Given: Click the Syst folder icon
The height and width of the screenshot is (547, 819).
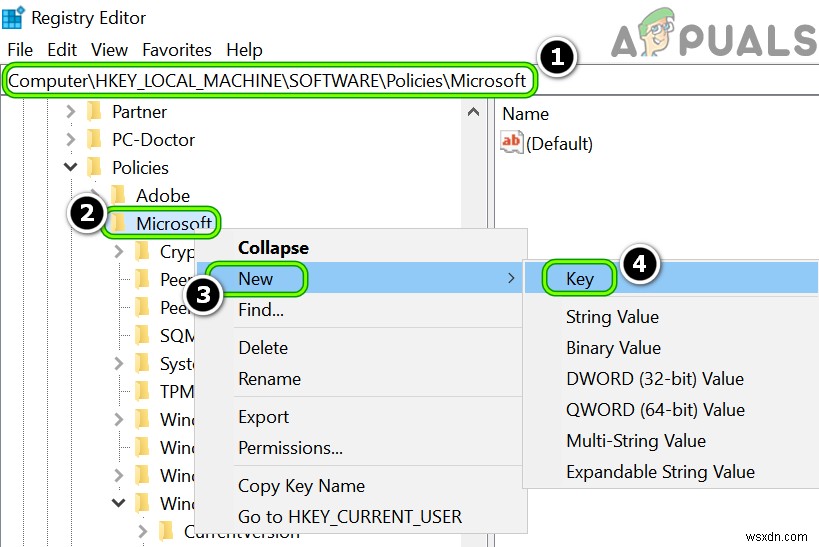Looking at the screenshot, I should pos(143,363).
